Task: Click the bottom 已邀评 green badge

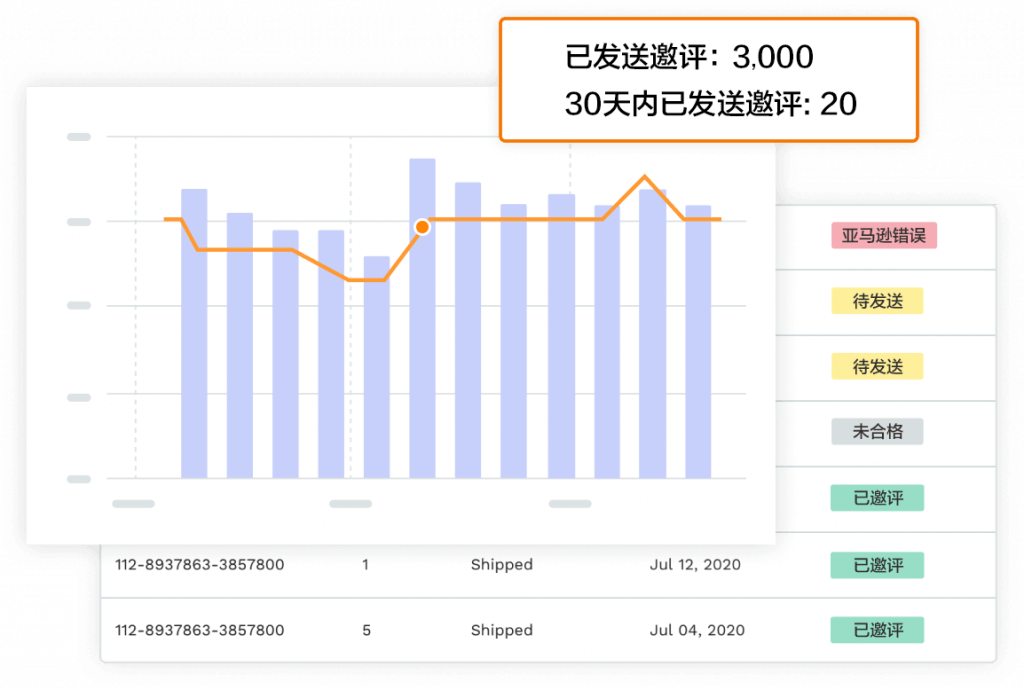Action: coord(877,630)
